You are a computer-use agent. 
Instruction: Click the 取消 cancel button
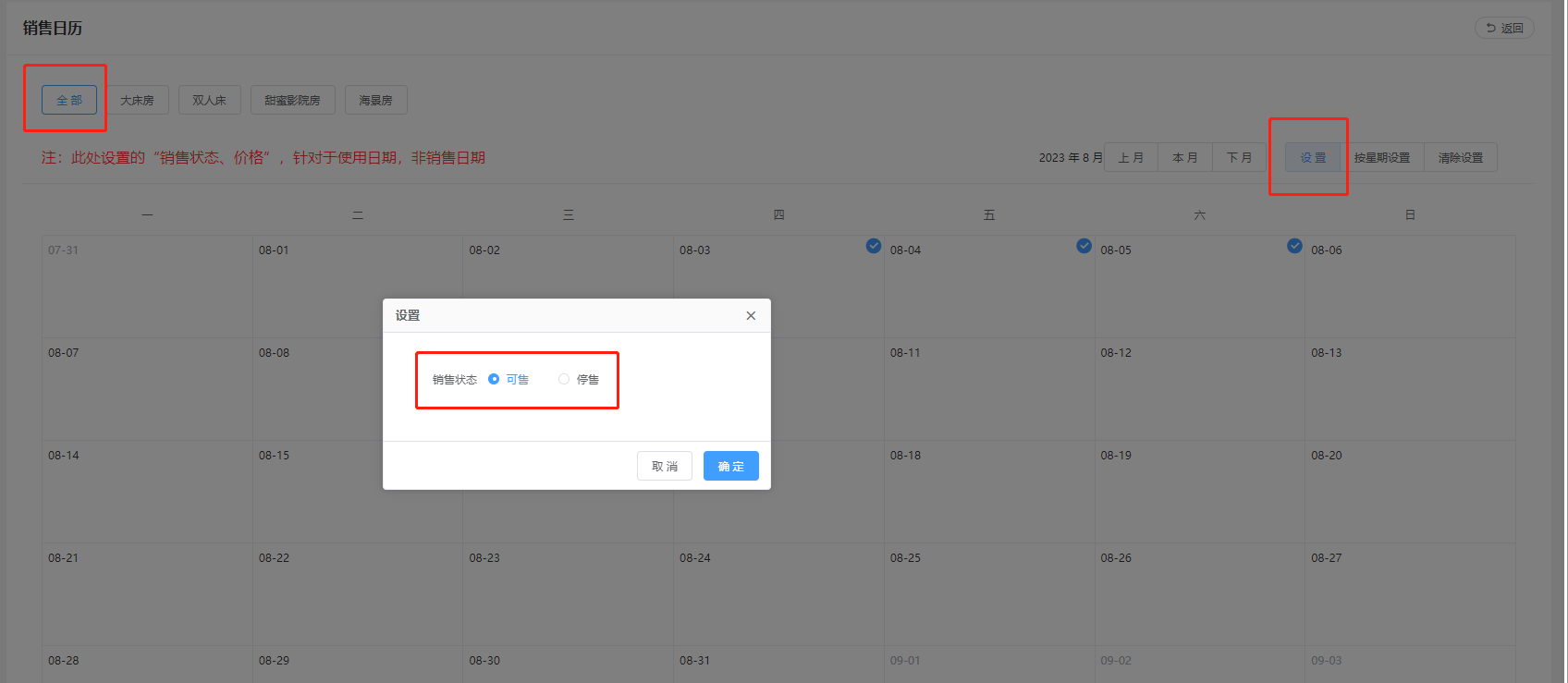[x=664, y=466]
